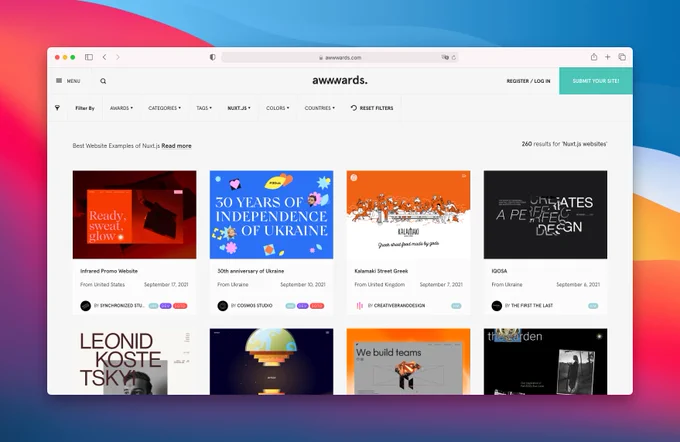Click author name CREATIVEBRANDDESIGN
Viewport: 680px width, 442px height.
pos(399,306)
